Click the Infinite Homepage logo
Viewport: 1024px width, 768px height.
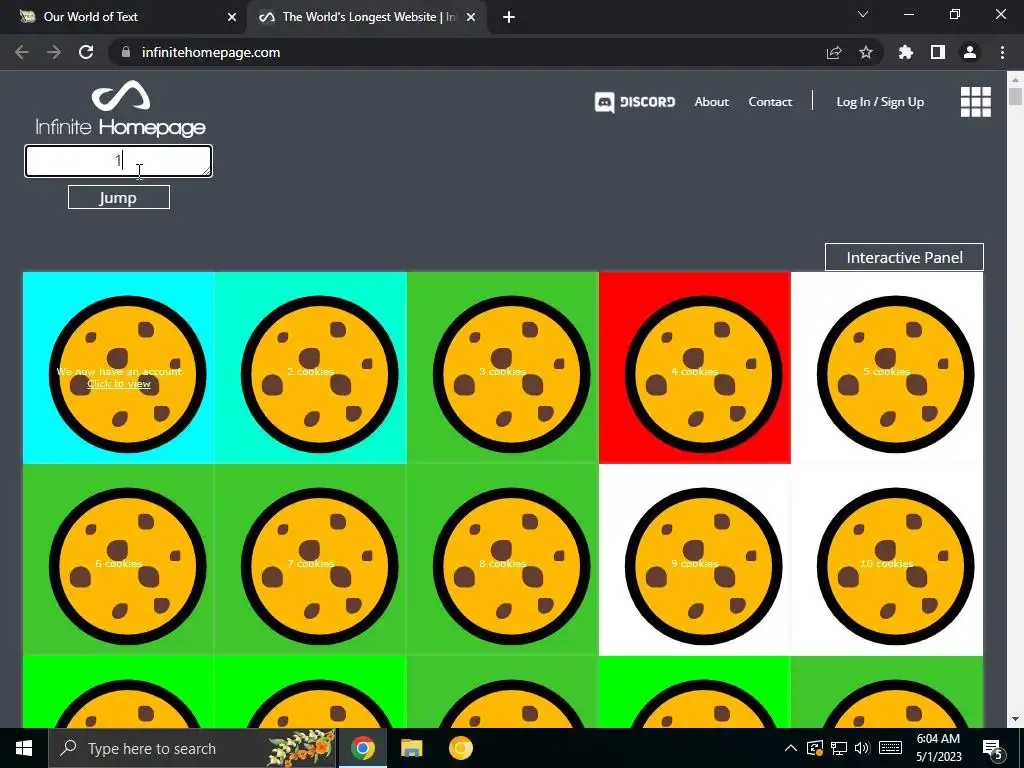coord(120,108)
